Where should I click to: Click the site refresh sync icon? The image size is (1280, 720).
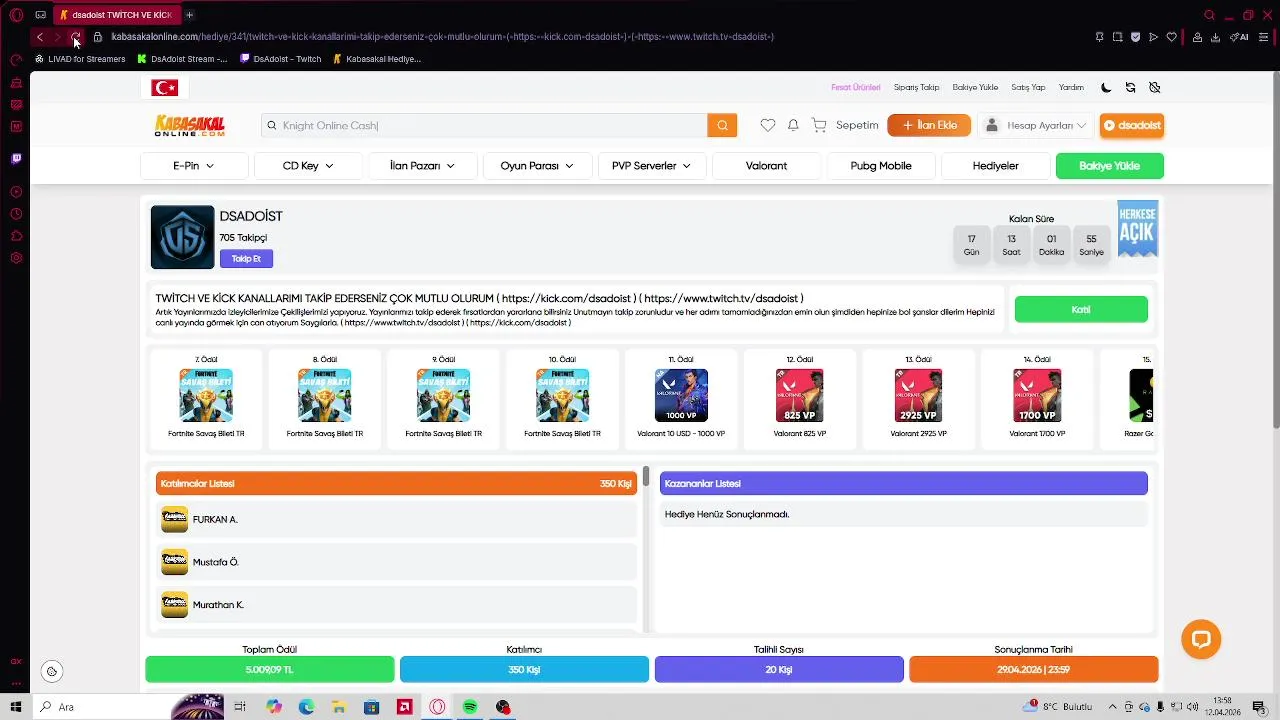click(x=1130, y=88)
